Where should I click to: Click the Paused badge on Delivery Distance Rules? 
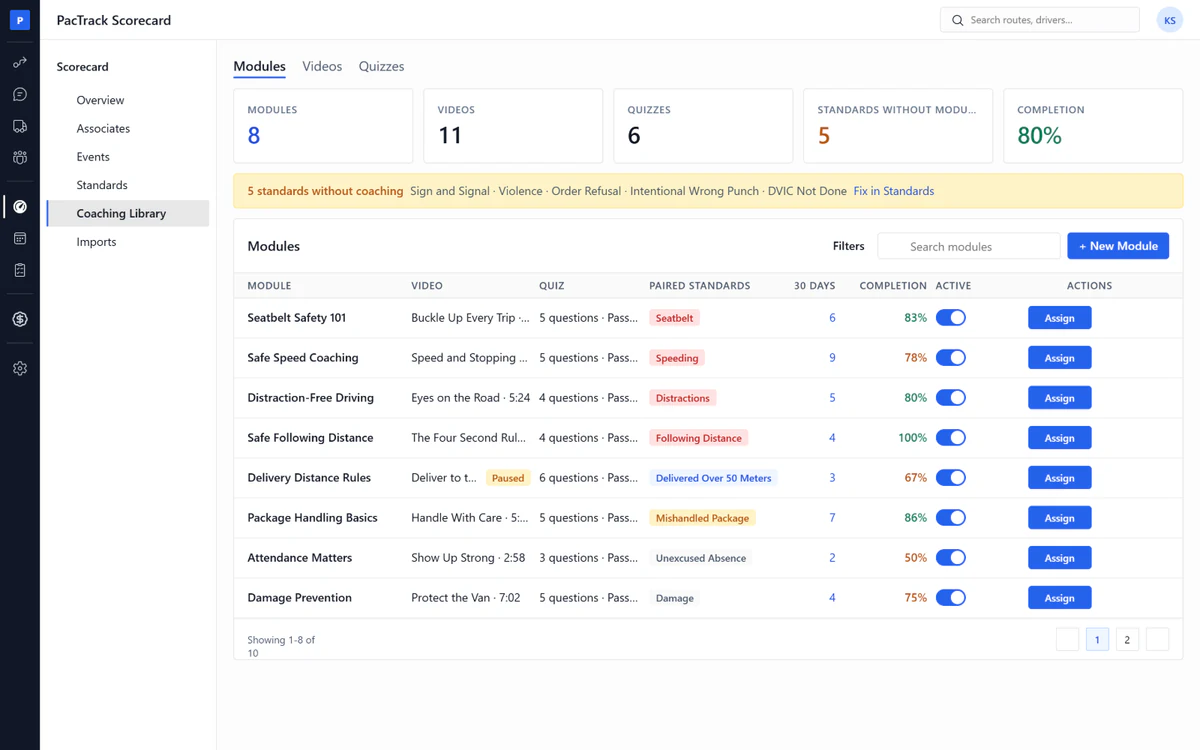click(x=508, y=478)
